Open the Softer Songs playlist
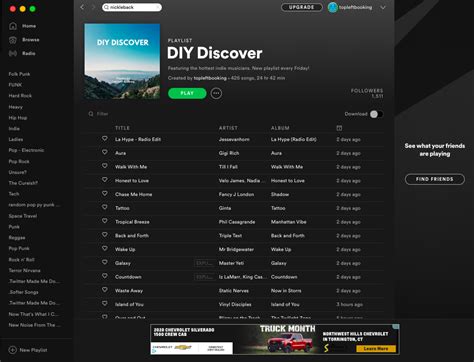This screenshot has width=474, height=362. coord(24,292)
